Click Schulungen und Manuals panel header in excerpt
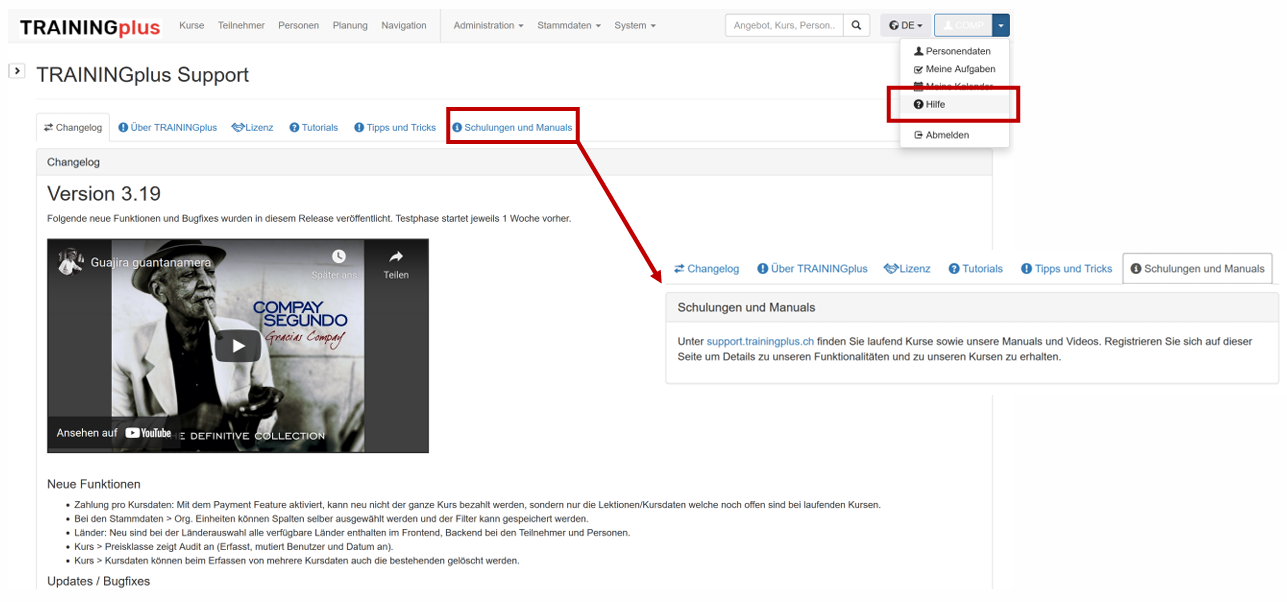This screenshot has width=1287, height=602. click(x=972, y=308)
